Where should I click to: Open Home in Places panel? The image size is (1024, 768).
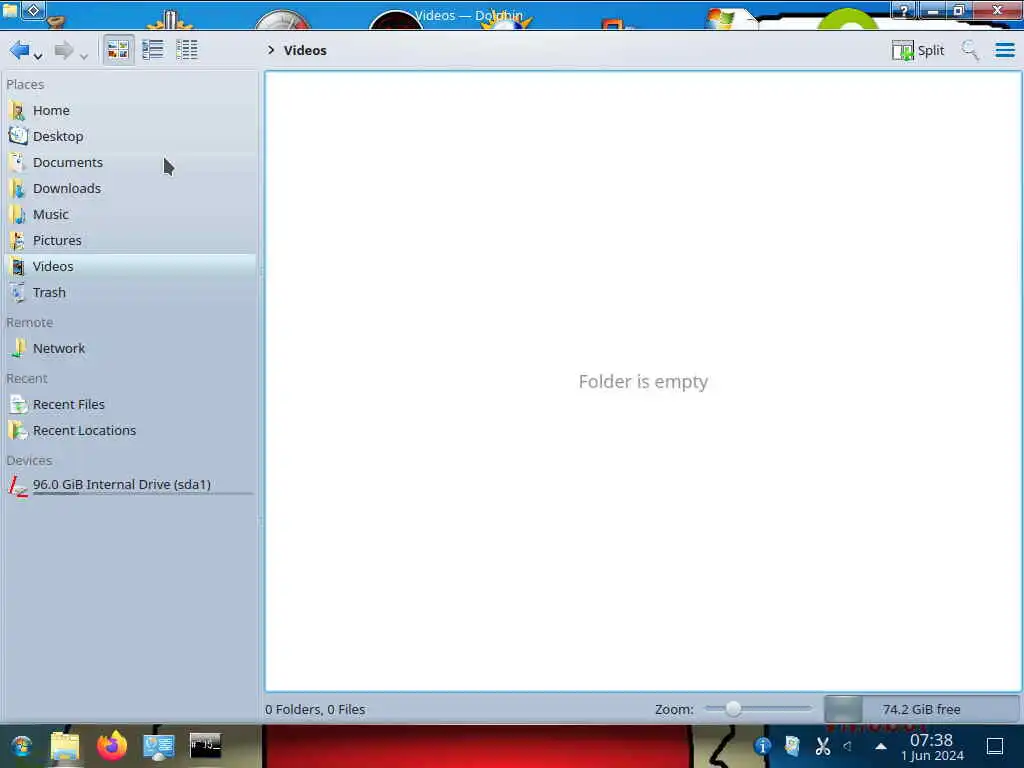(x=131, y=110)
